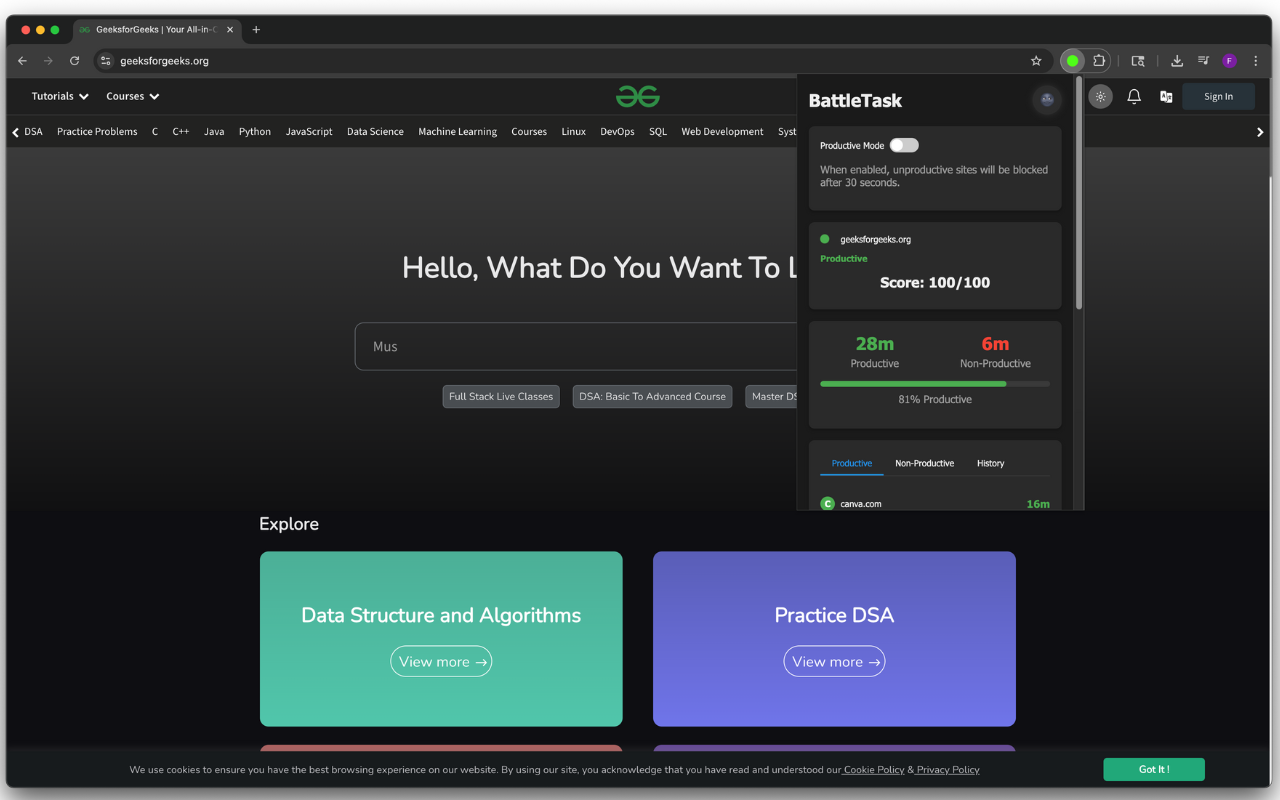Switch to the Productive tab in BattleTask
Screen dimensions: 1280x800
pos(852,463)
